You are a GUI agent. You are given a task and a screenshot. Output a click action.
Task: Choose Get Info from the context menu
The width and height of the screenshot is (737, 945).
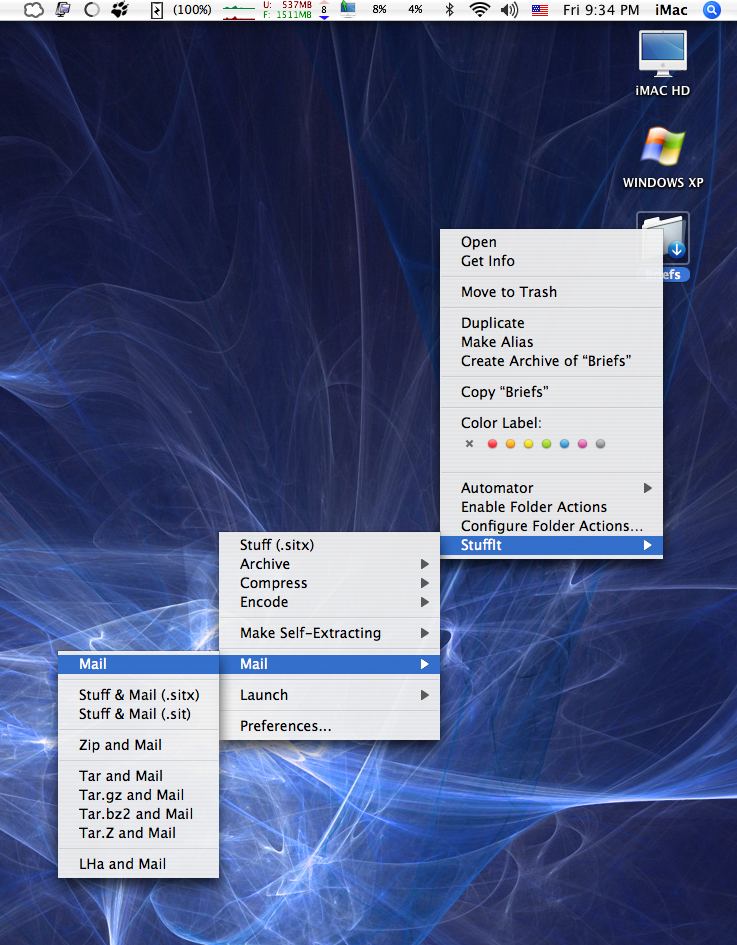coord(551,261)
